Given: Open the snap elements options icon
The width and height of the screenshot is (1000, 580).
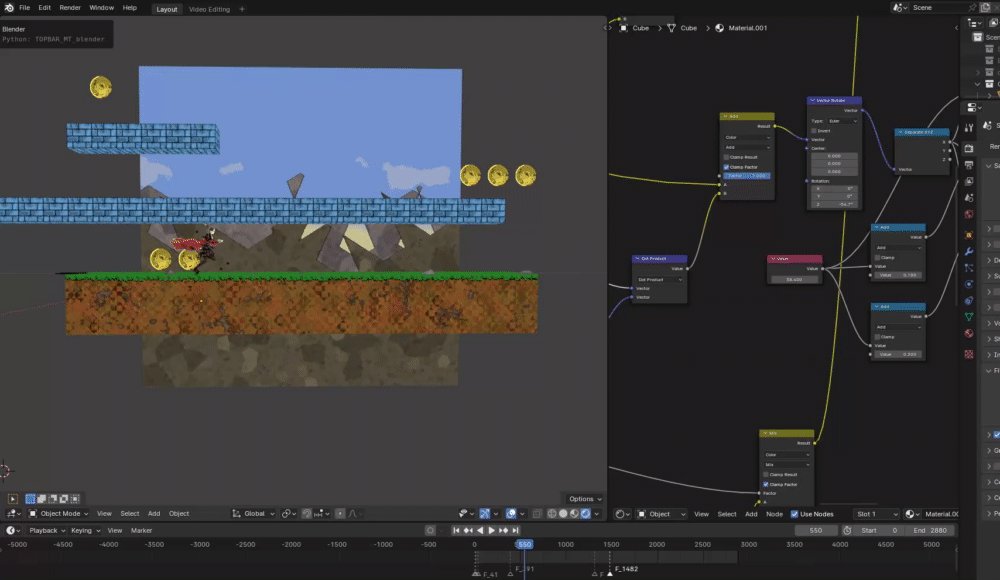Looking at the screenshot, I should [x=321, y=514].
